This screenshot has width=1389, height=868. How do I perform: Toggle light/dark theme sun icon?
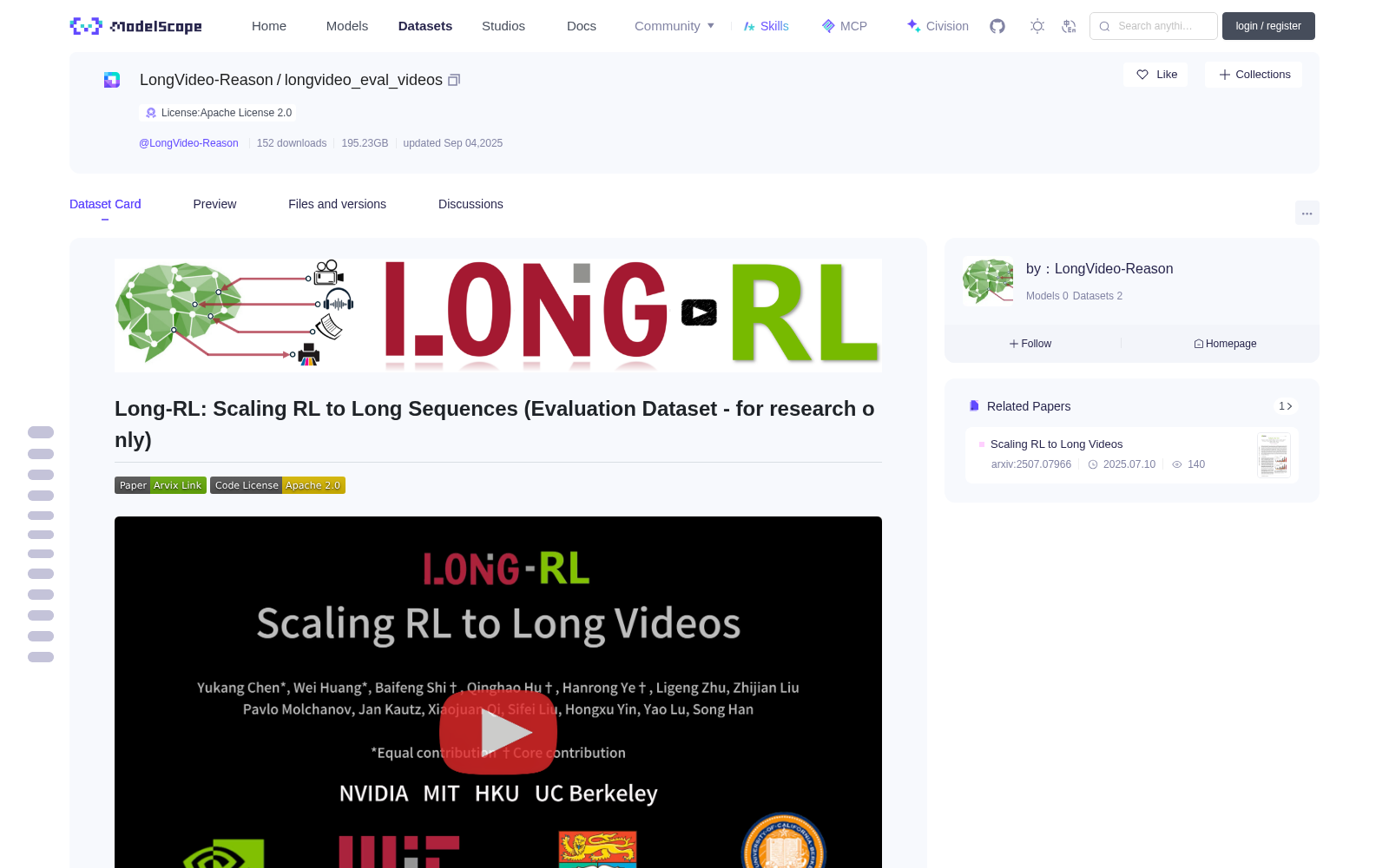point(1037,26)
